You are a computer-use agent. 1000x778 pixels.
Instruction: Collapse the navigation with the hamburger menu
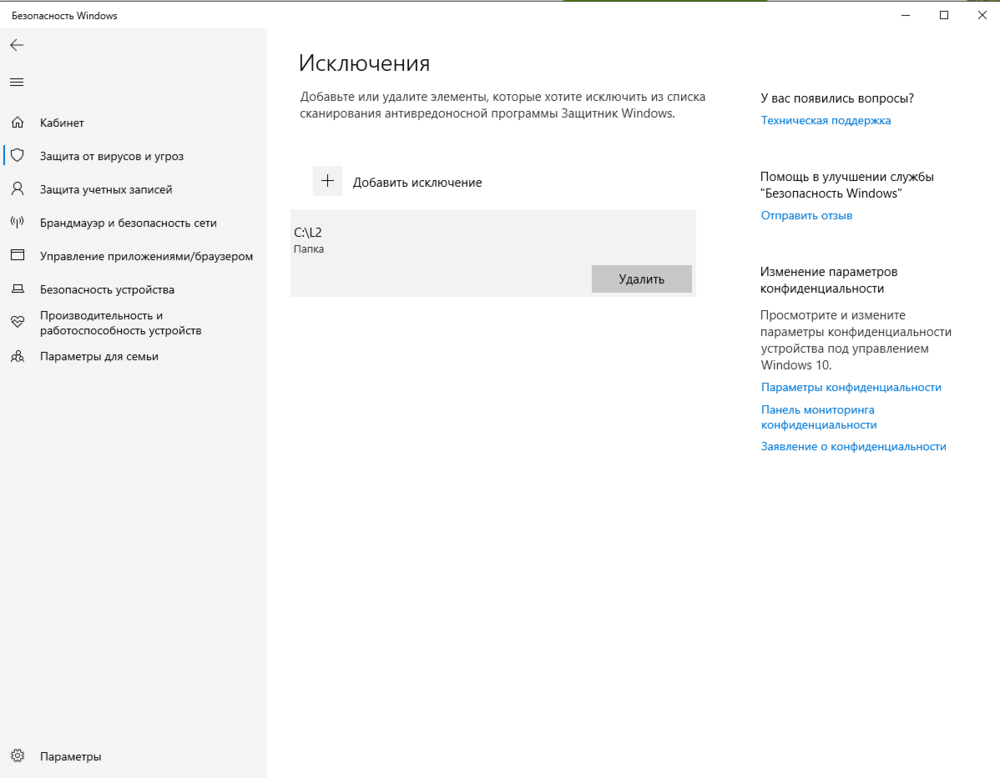[x=16, y=82]
